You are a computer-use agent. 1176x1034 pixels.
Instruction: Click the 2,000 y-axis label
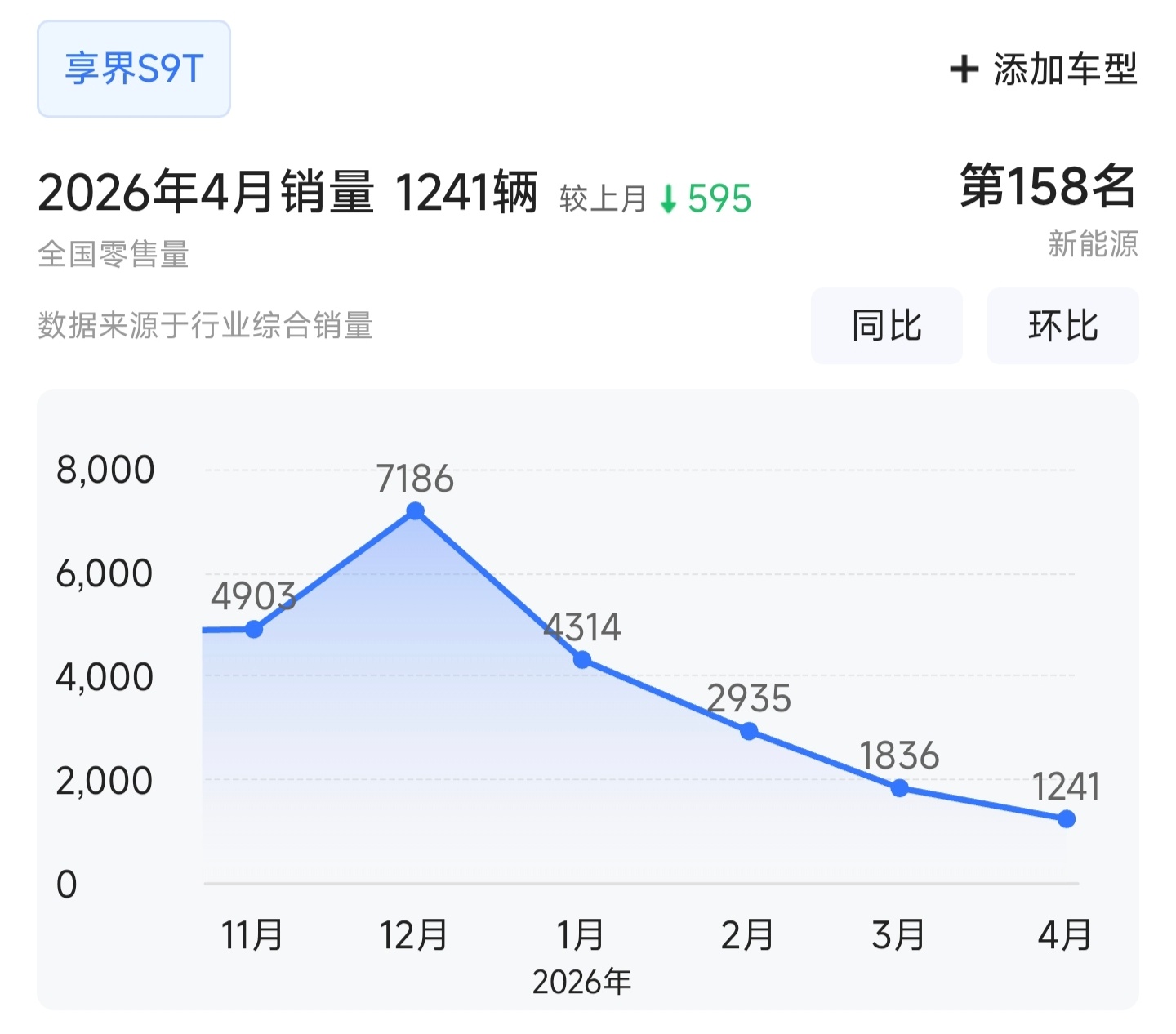(105, 781)
